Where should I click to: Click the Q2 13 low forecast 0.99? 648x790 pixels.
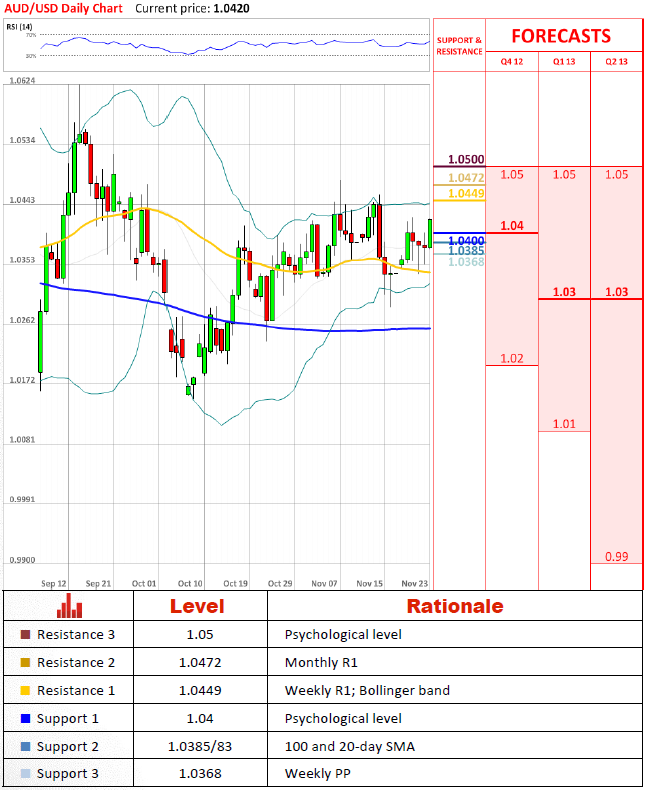(616, 557)
